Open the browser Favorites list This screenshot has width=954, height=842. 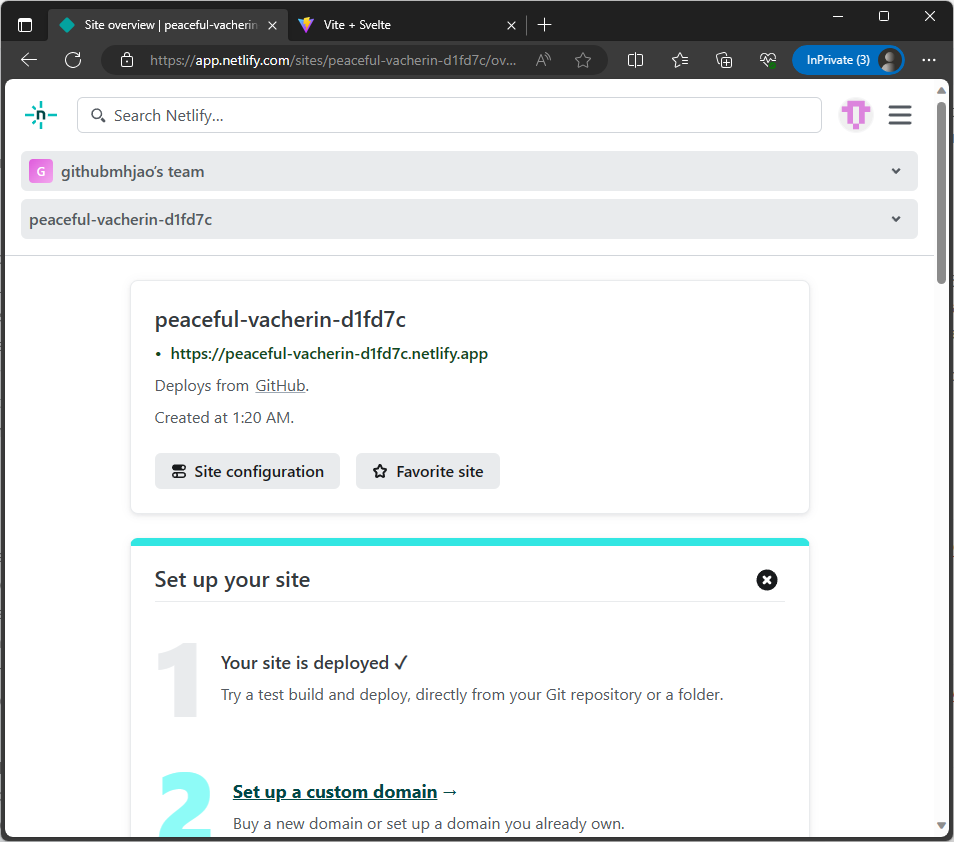[x=680, y=60]
